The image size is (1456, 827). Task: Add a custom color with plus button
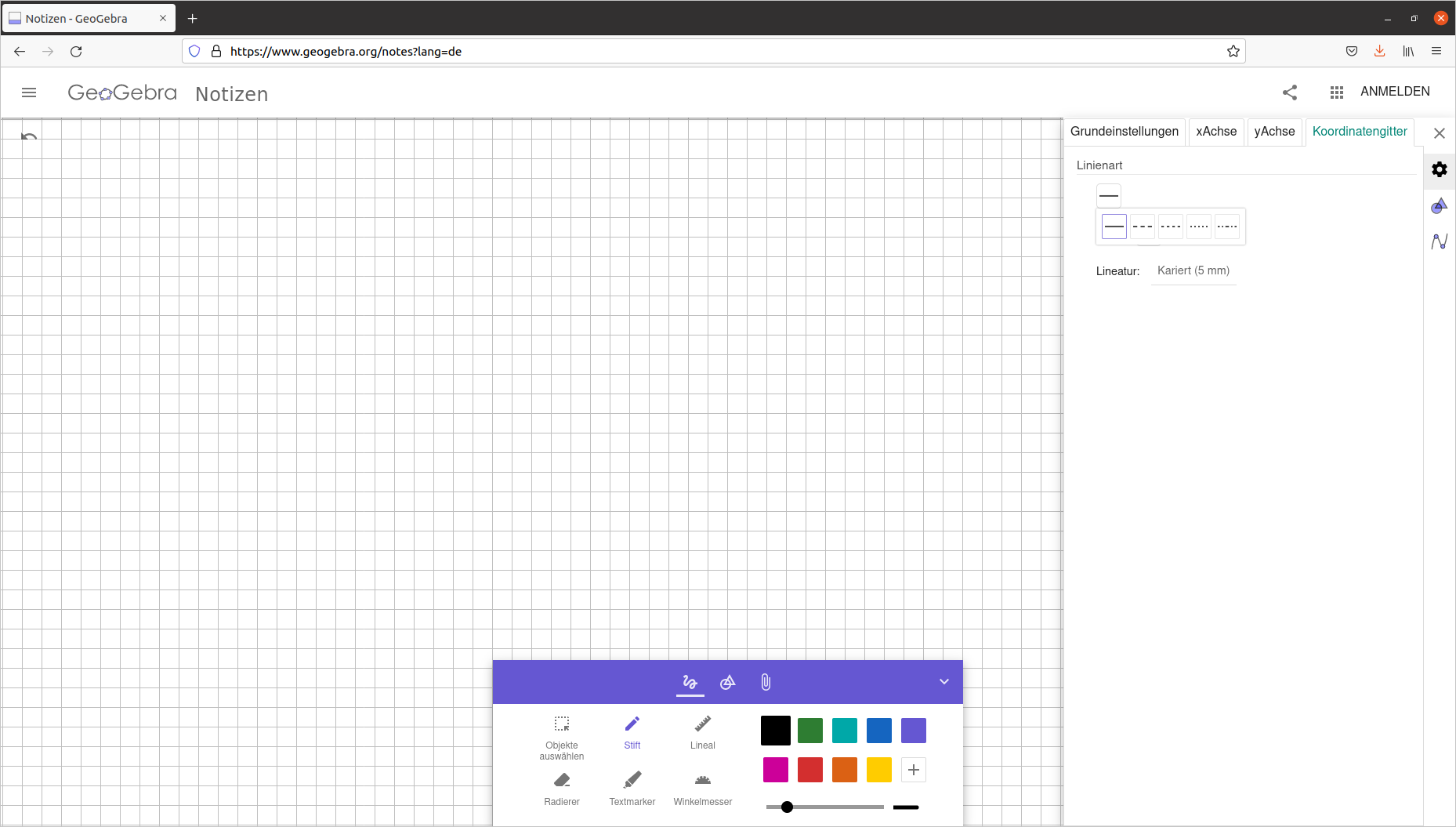(914, 770)
